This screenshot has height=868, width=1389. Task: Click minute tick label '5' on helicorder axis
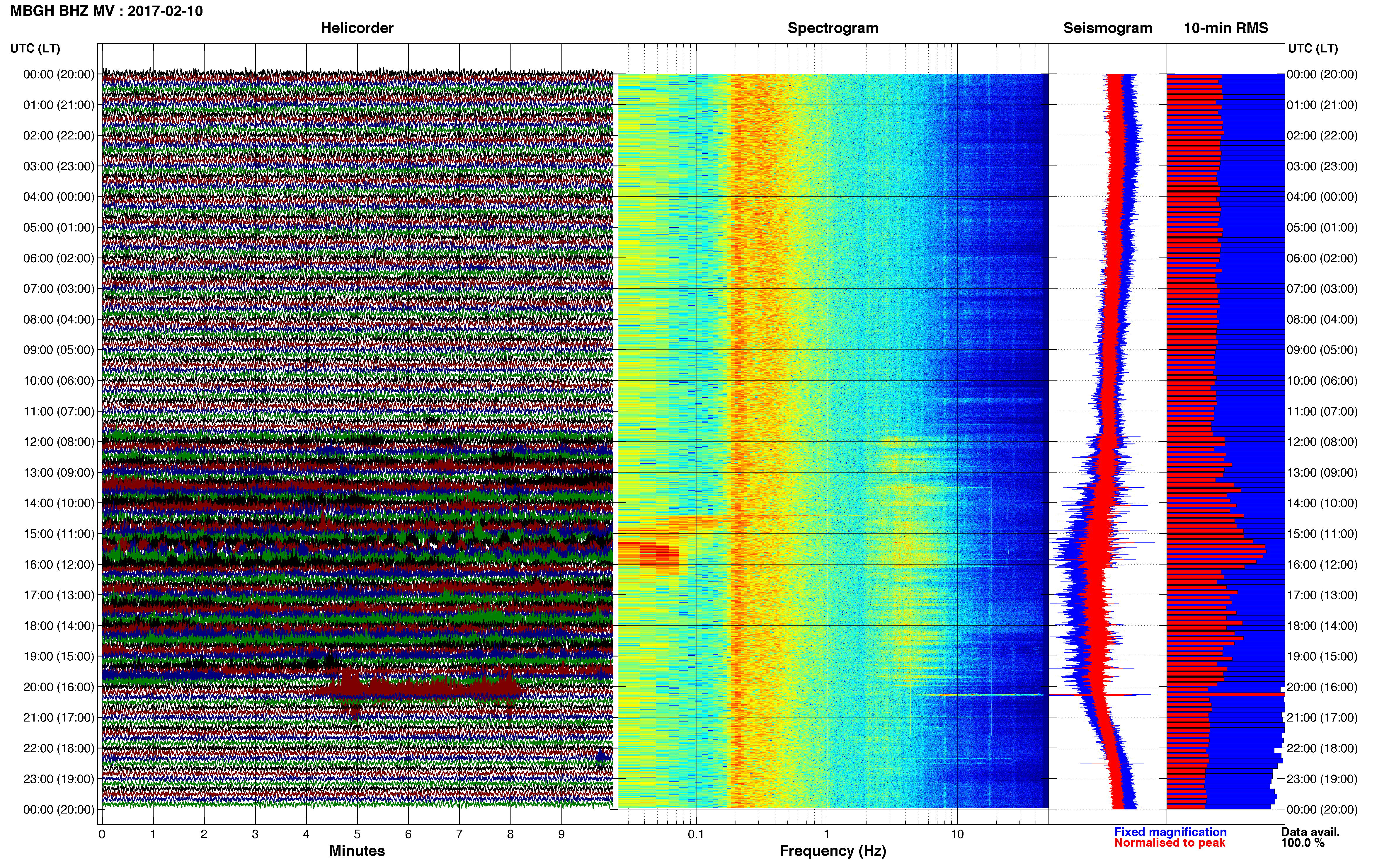(x=357, y=834)
